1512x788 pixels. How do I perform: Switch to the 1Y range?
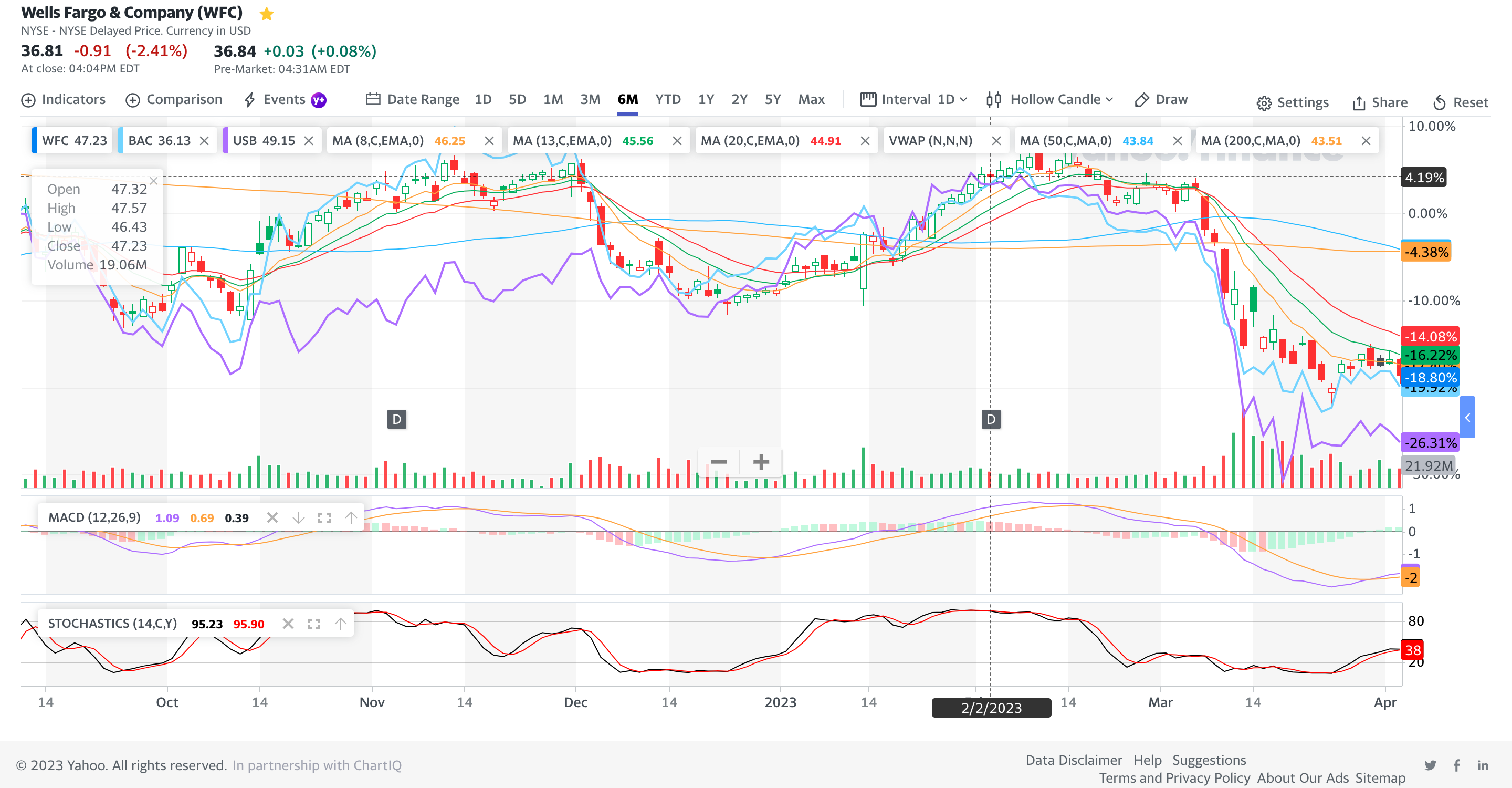[x=706, y=100]
